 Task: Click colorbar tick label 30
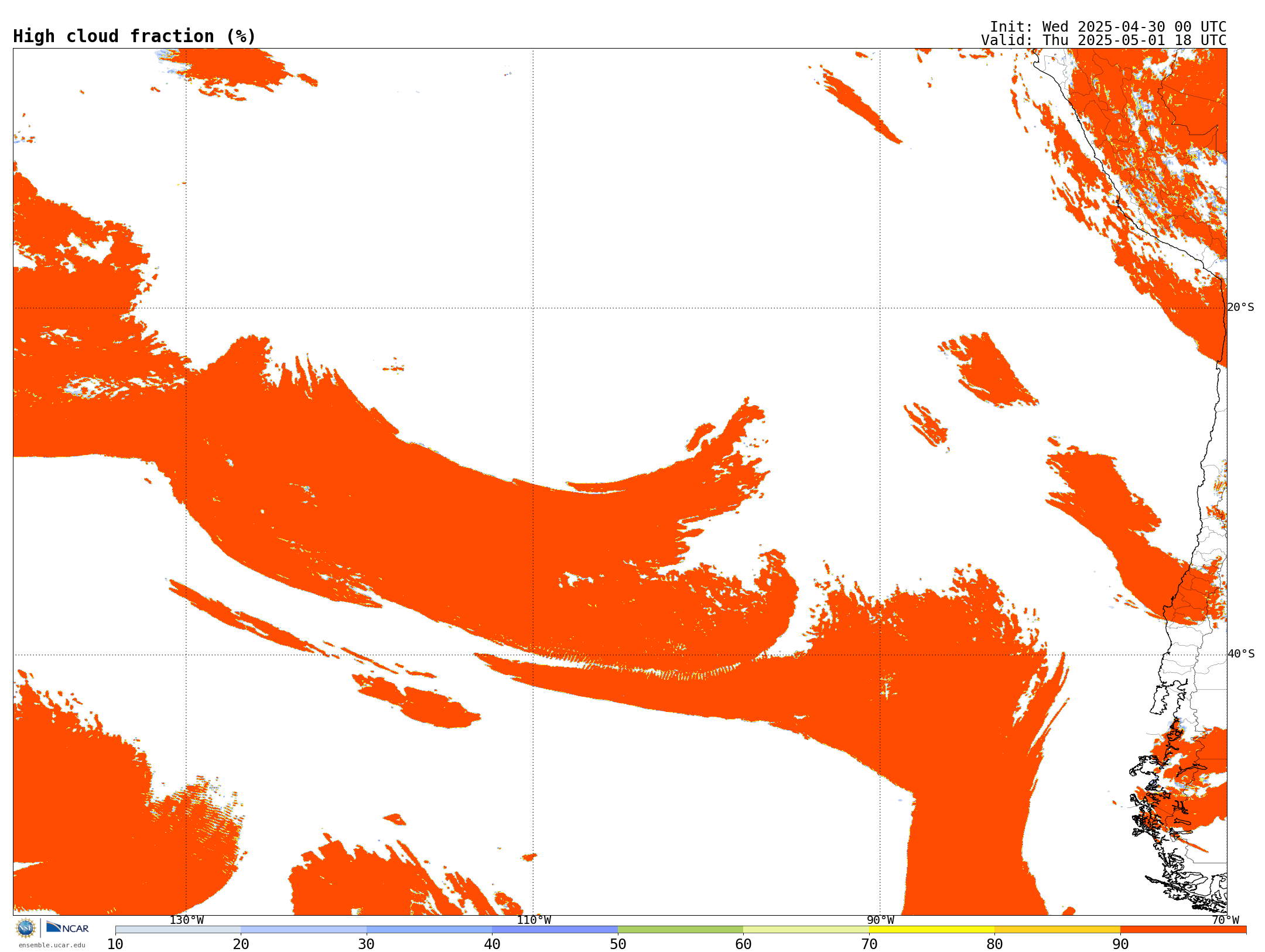(367, 944)
